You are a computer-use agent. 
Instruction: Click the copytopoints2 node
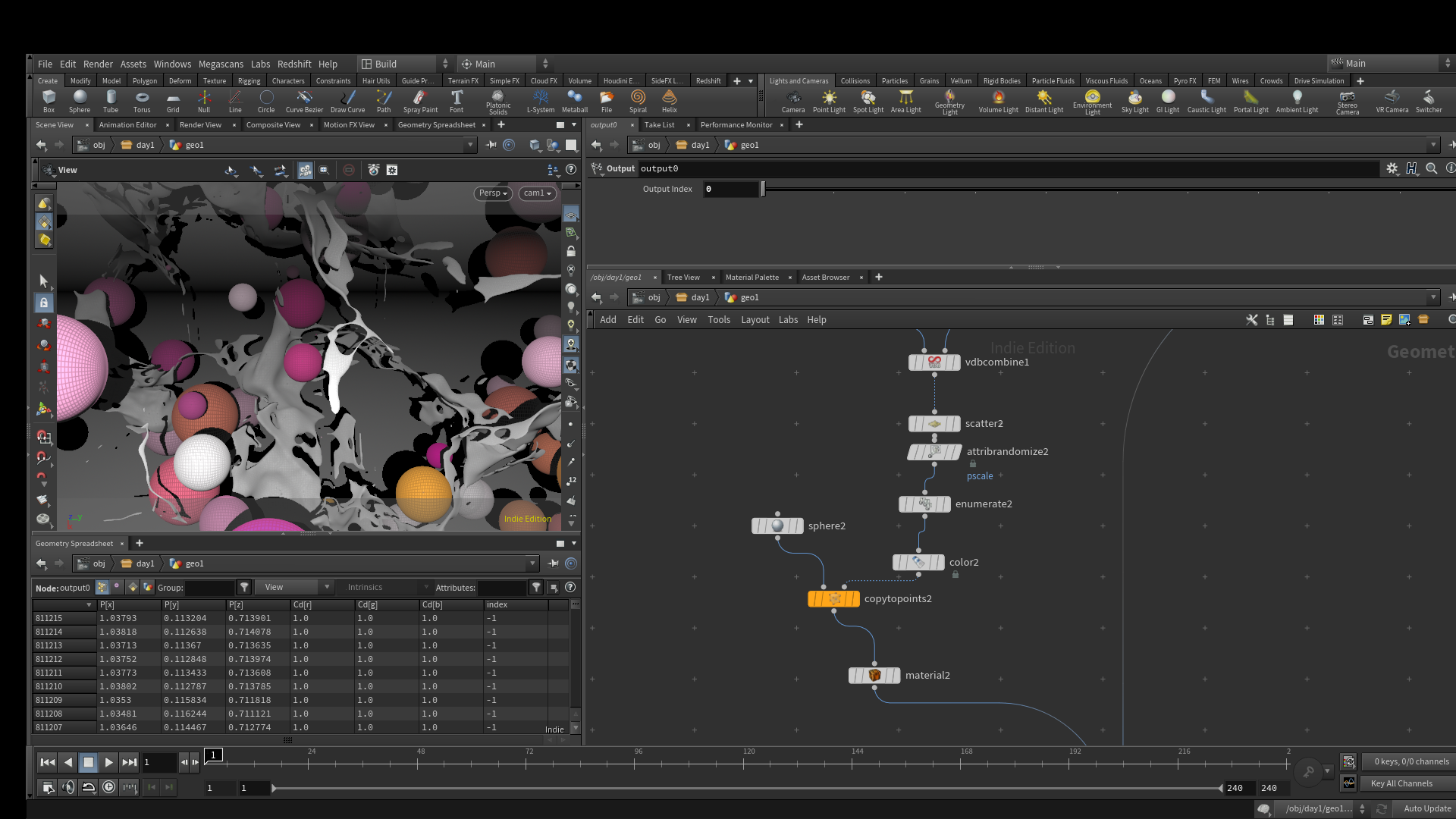833,599
